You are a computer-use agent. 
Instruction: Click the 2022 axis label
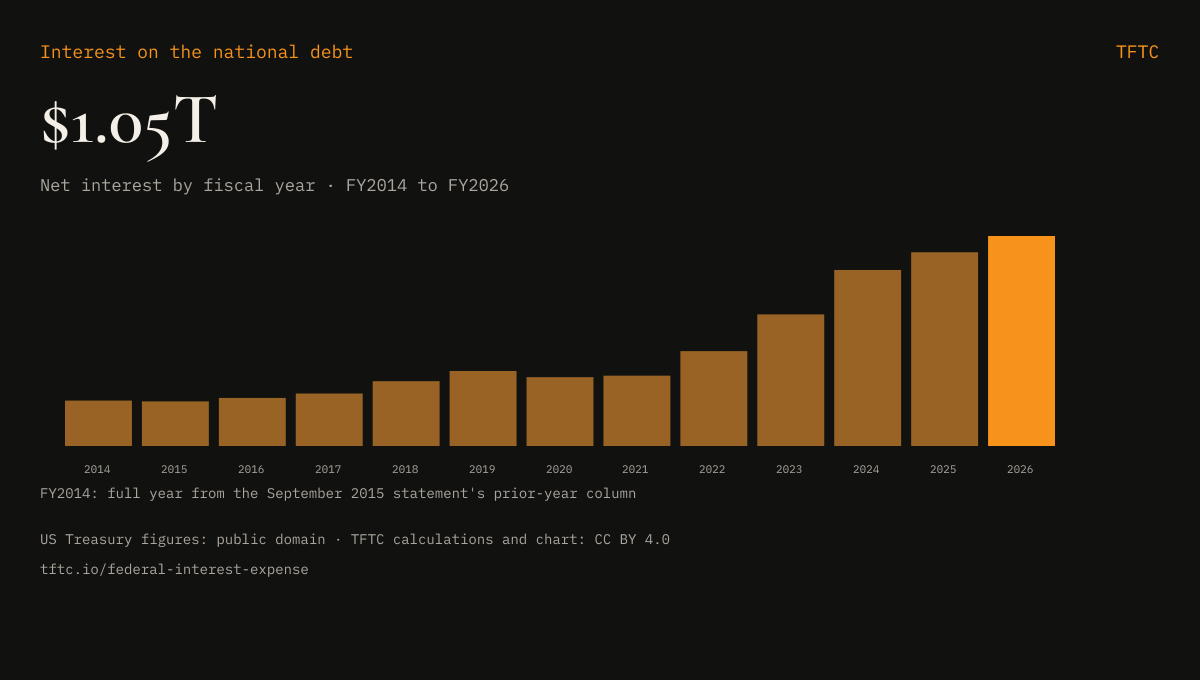[x=714, y=469]
